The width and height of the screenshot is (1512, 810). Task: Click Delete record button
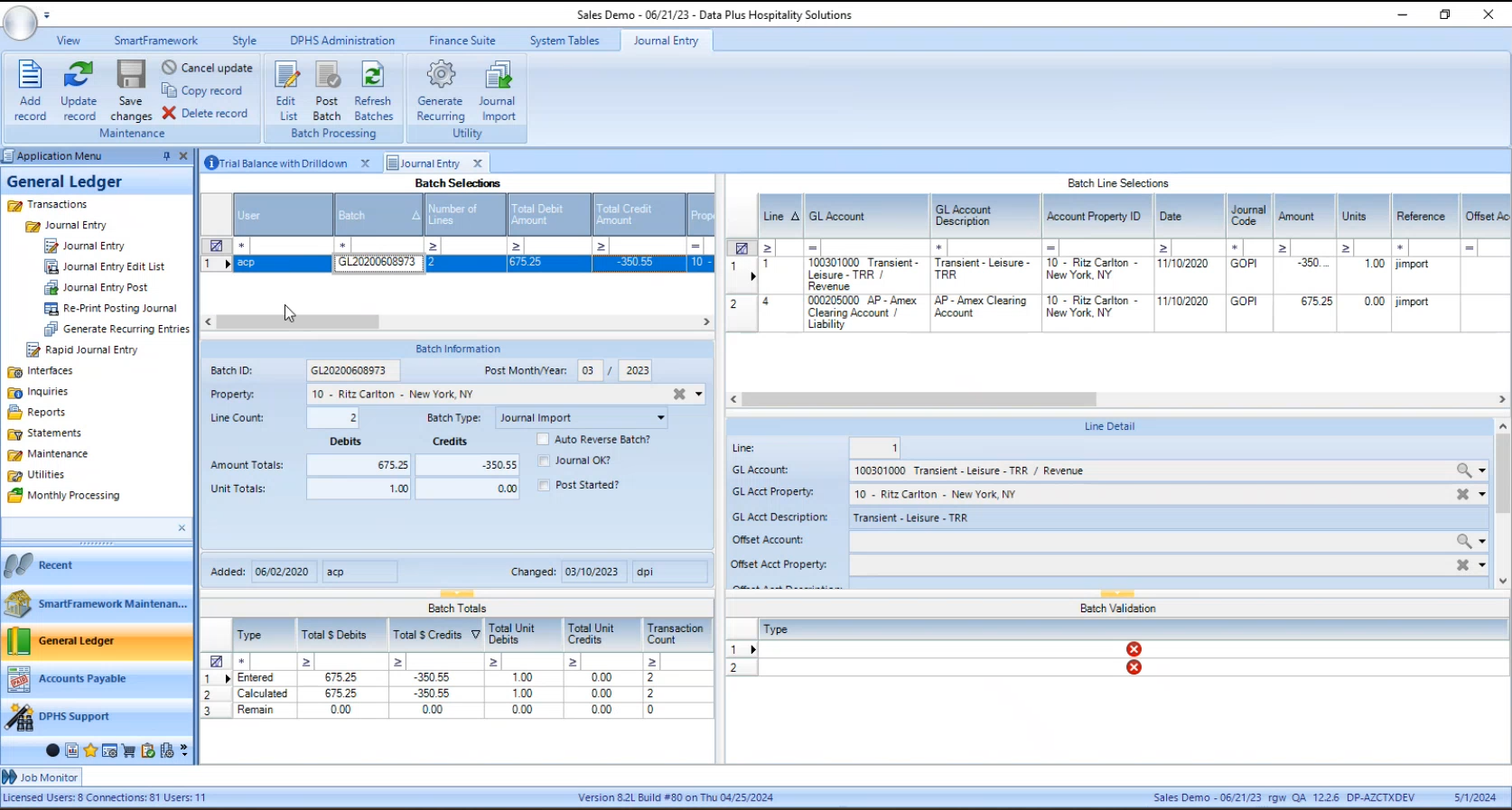[x=205, y=114]
